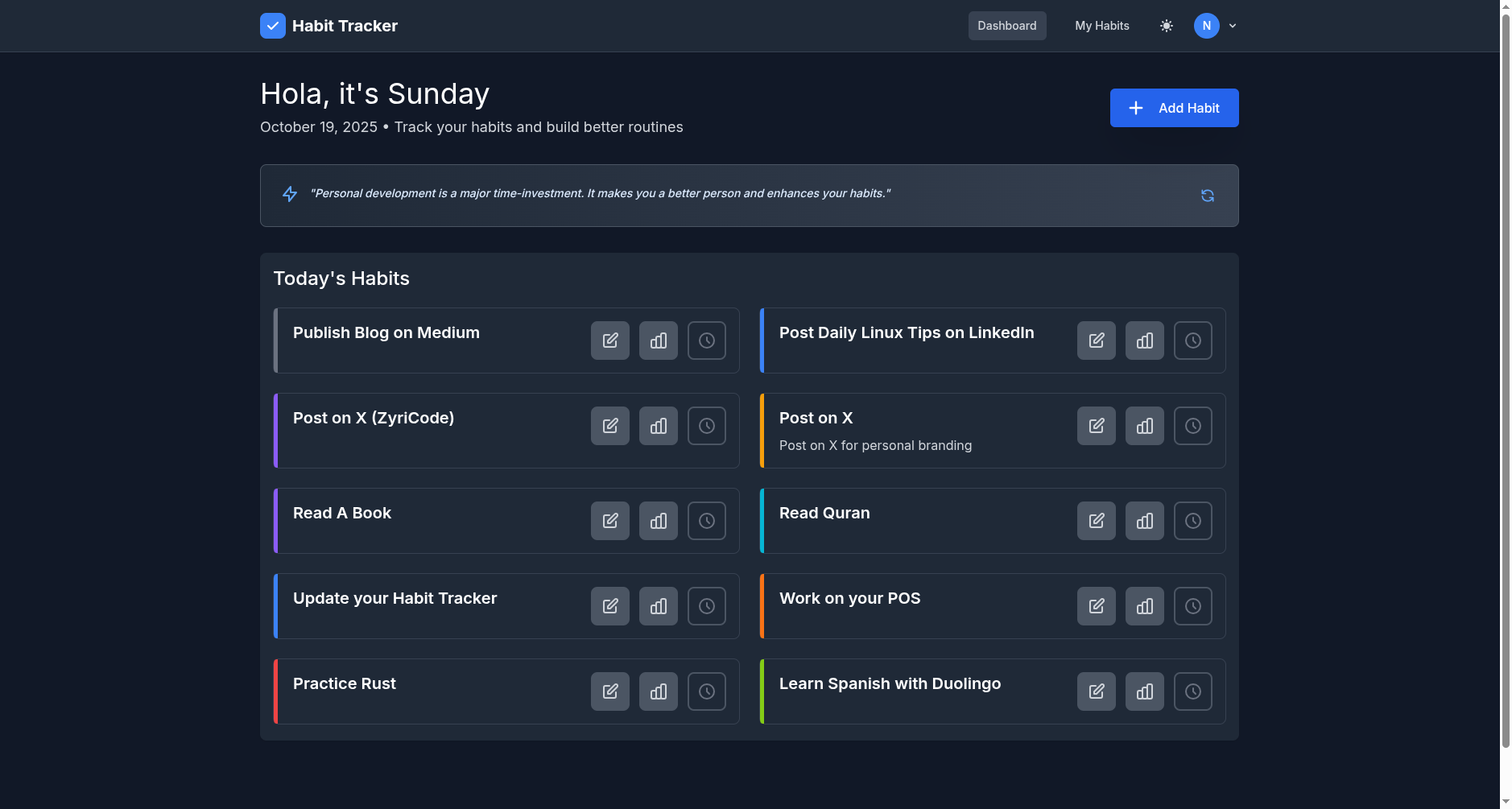Switch to the Dashboard tab
Screen dimensions: 1512x809
pos(1006,25)
